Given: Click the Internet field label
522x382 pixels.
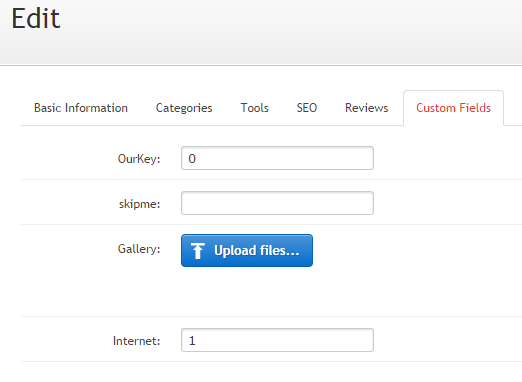Looking at the screenshot, I should 137,341.
